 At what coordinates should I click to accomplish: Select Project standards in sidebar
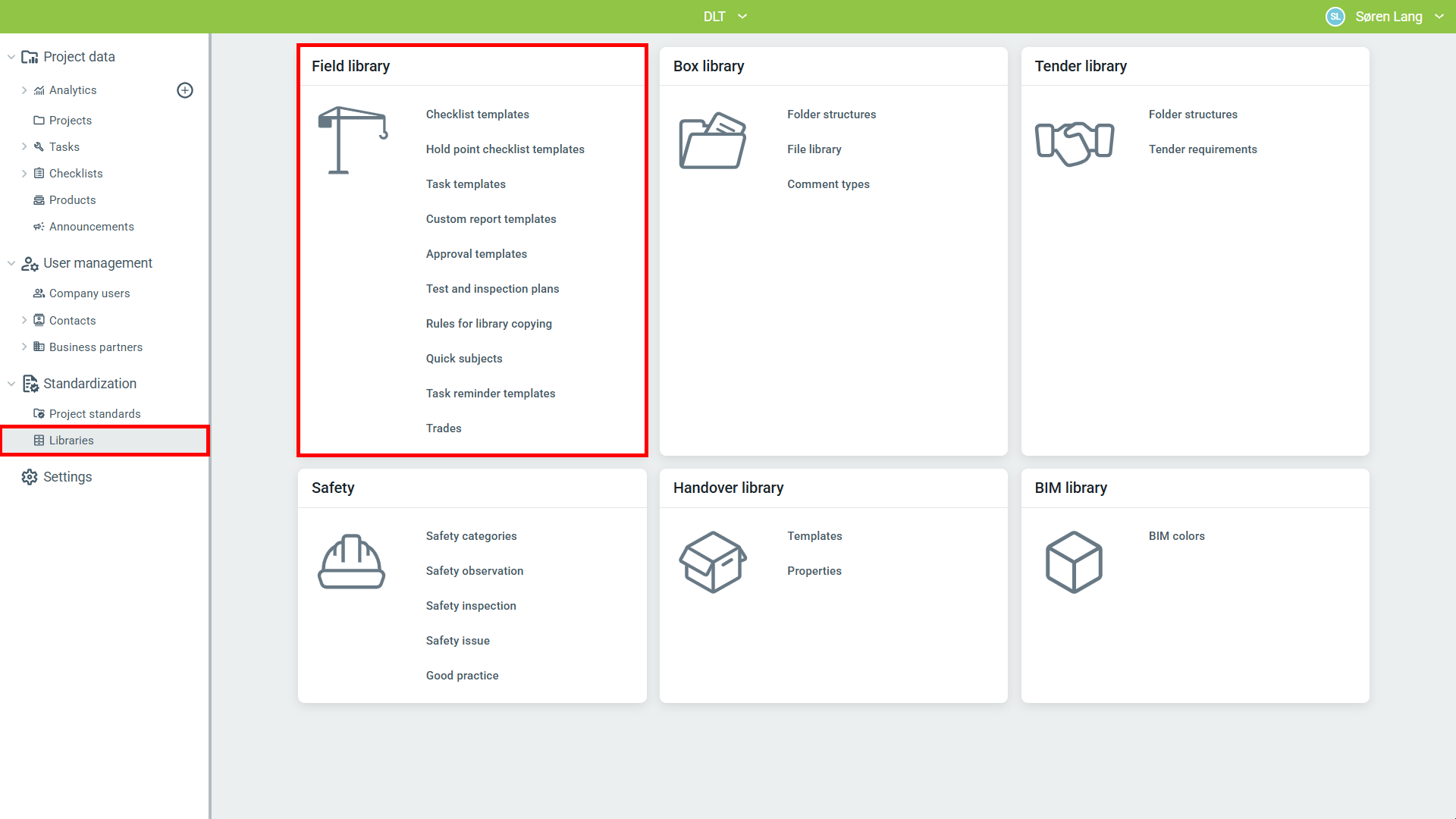(95, 414)
